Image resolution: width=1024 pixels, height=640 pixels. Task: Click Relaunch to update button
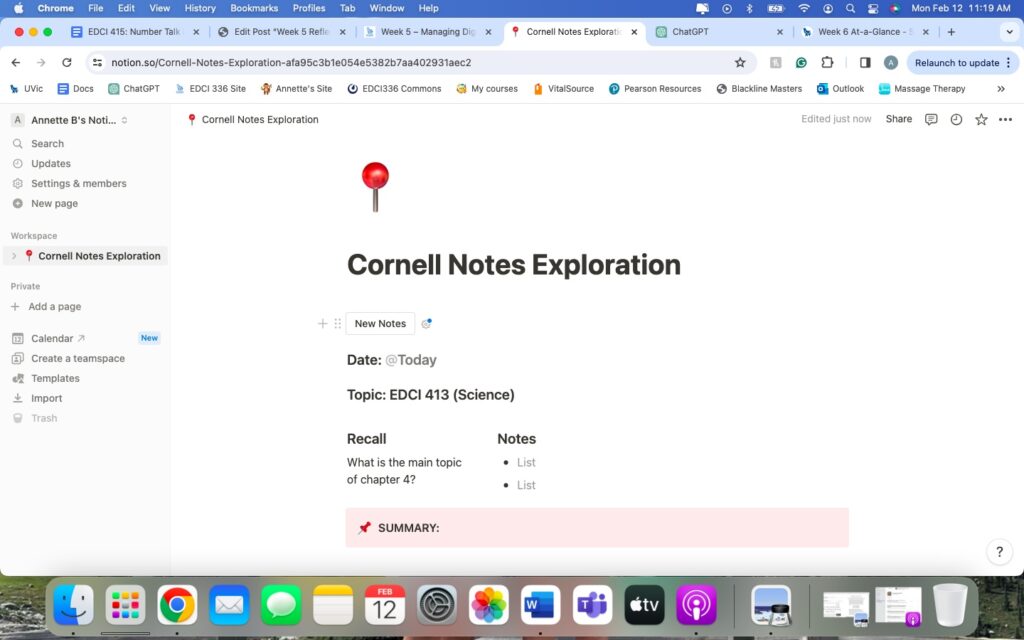click(957, 62)
